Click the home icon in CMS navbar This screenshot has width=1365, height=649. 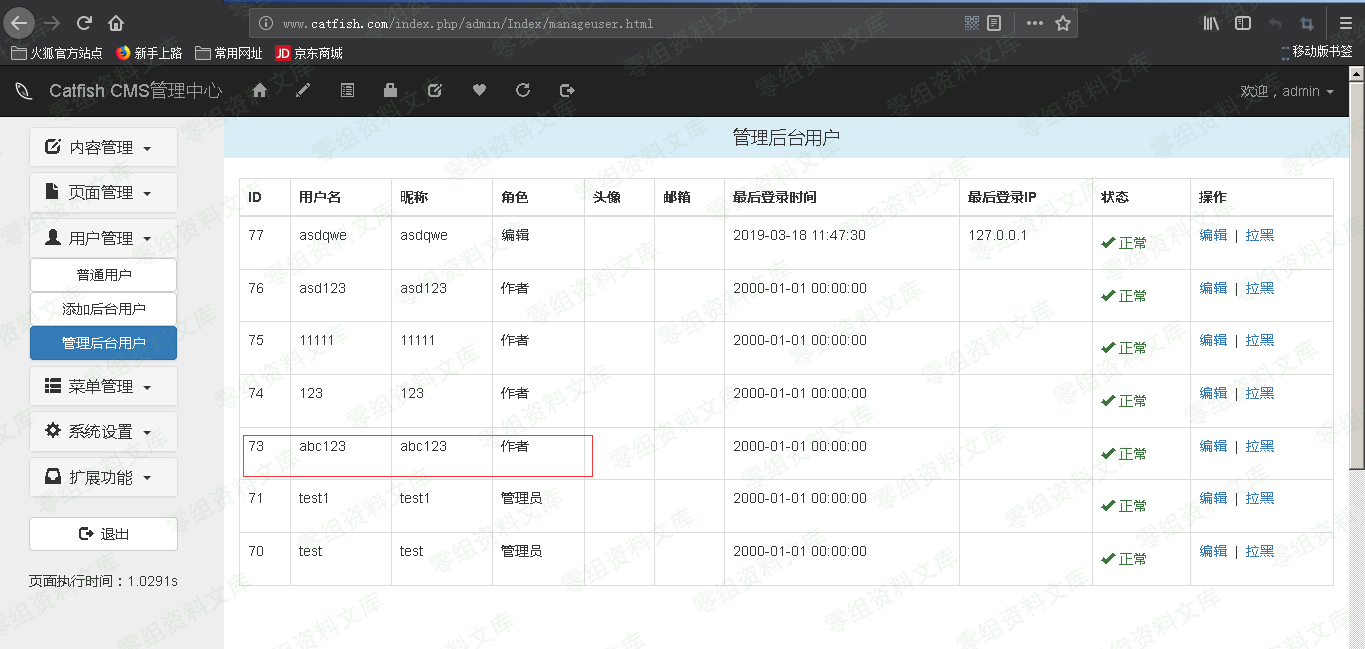260,91
